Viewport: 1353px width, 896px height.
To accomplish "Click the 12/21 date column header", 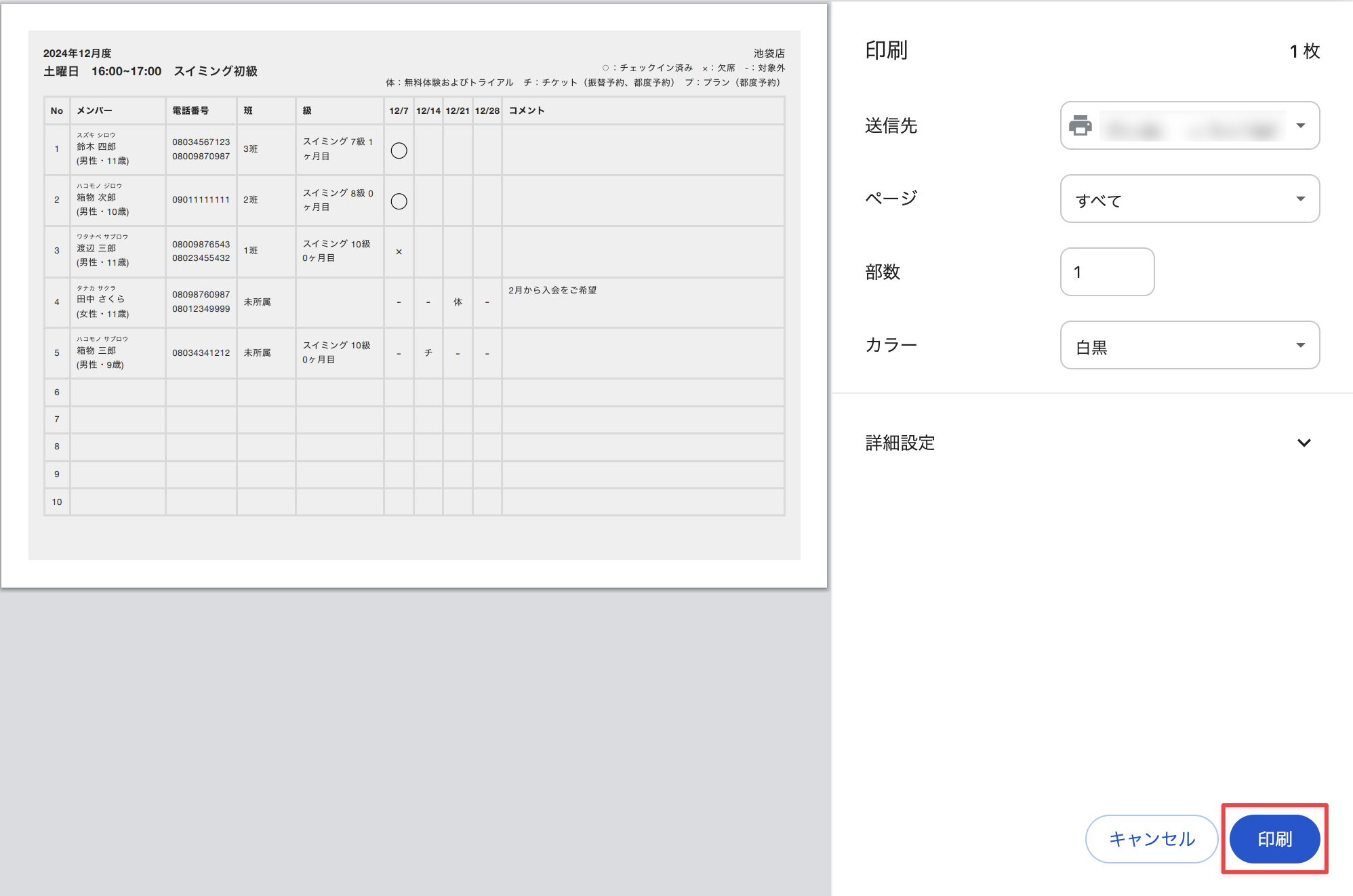I will click(x=458, y=110).
